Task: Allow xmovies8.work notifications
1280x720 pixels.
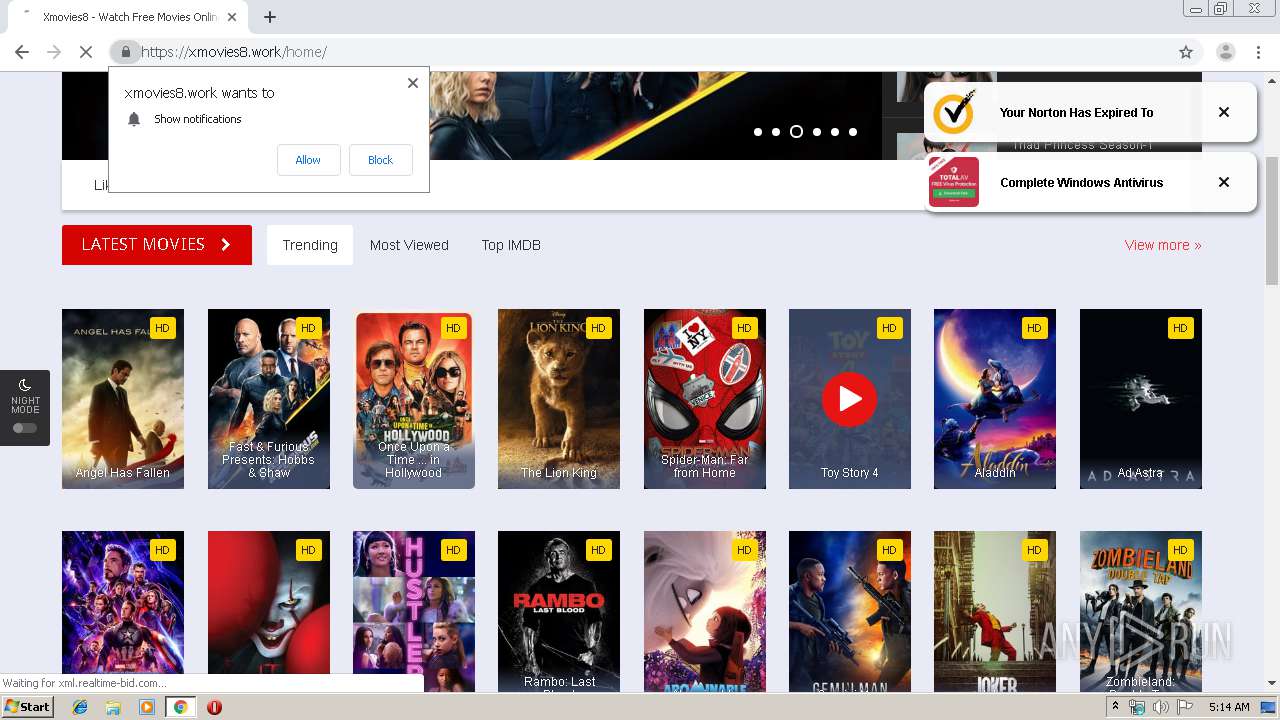Action: click(308, 160)
